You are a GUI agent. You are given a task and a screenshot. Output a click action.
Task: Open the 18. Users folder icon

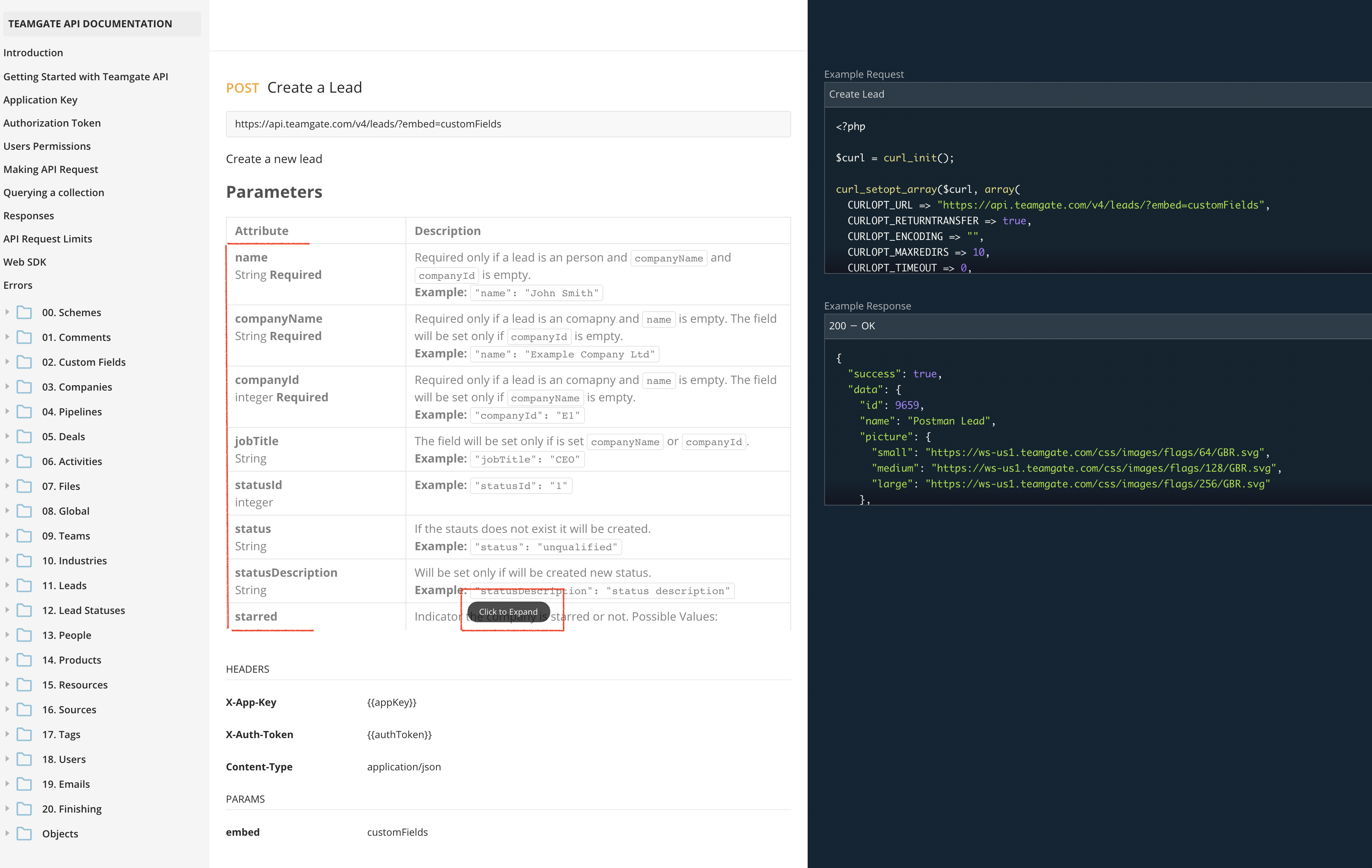click(24, 759)
